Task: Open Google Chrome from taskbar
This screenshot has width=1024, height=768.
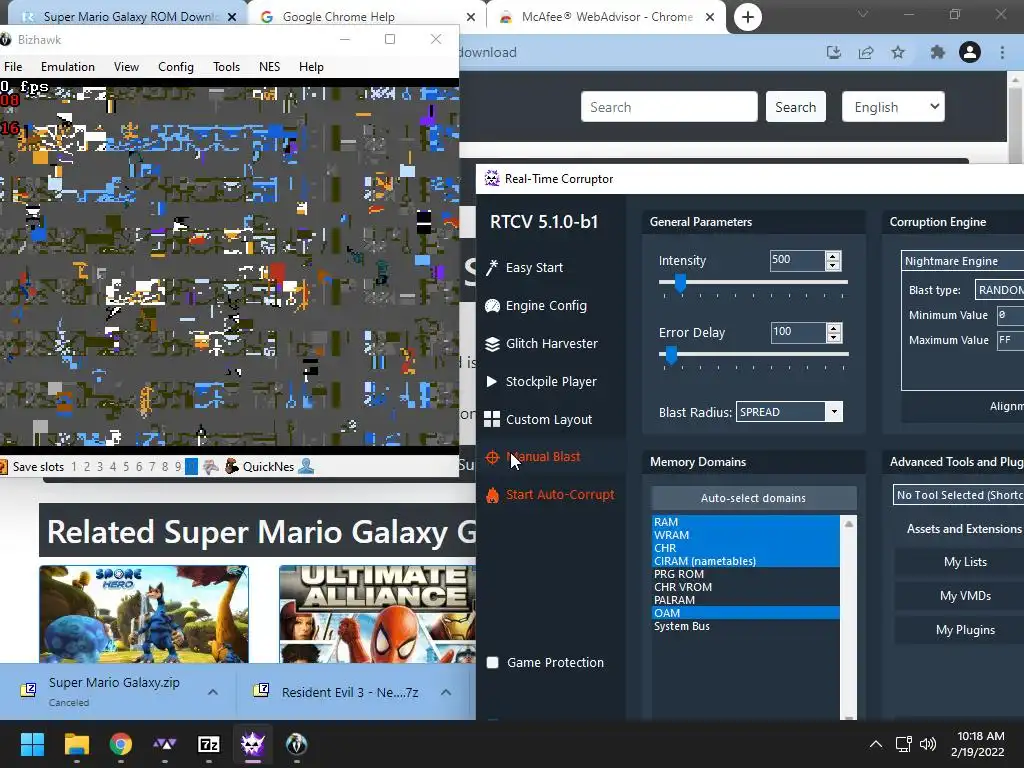Action: [x=121, y=744]
